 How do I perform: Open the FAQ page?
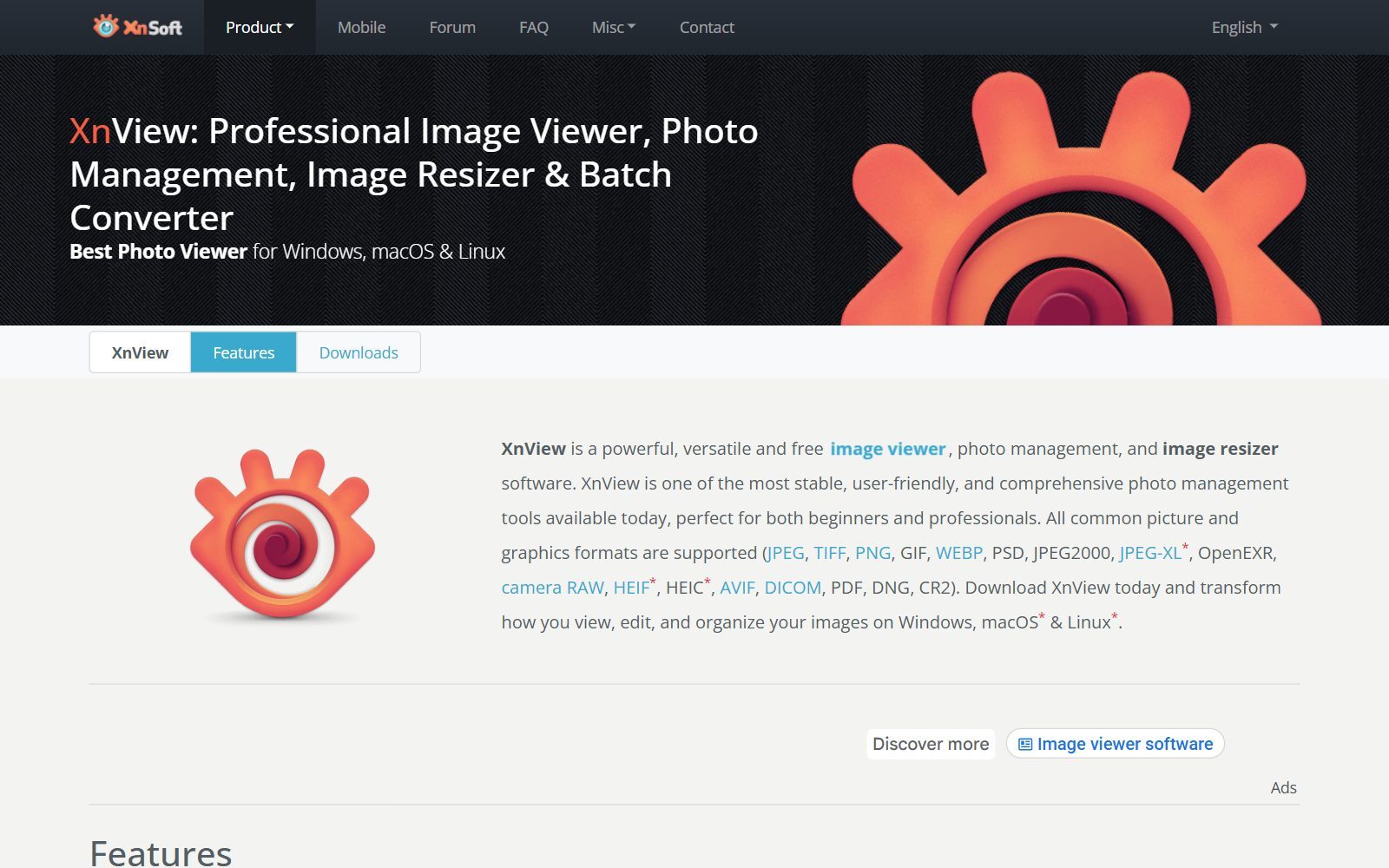534,27
